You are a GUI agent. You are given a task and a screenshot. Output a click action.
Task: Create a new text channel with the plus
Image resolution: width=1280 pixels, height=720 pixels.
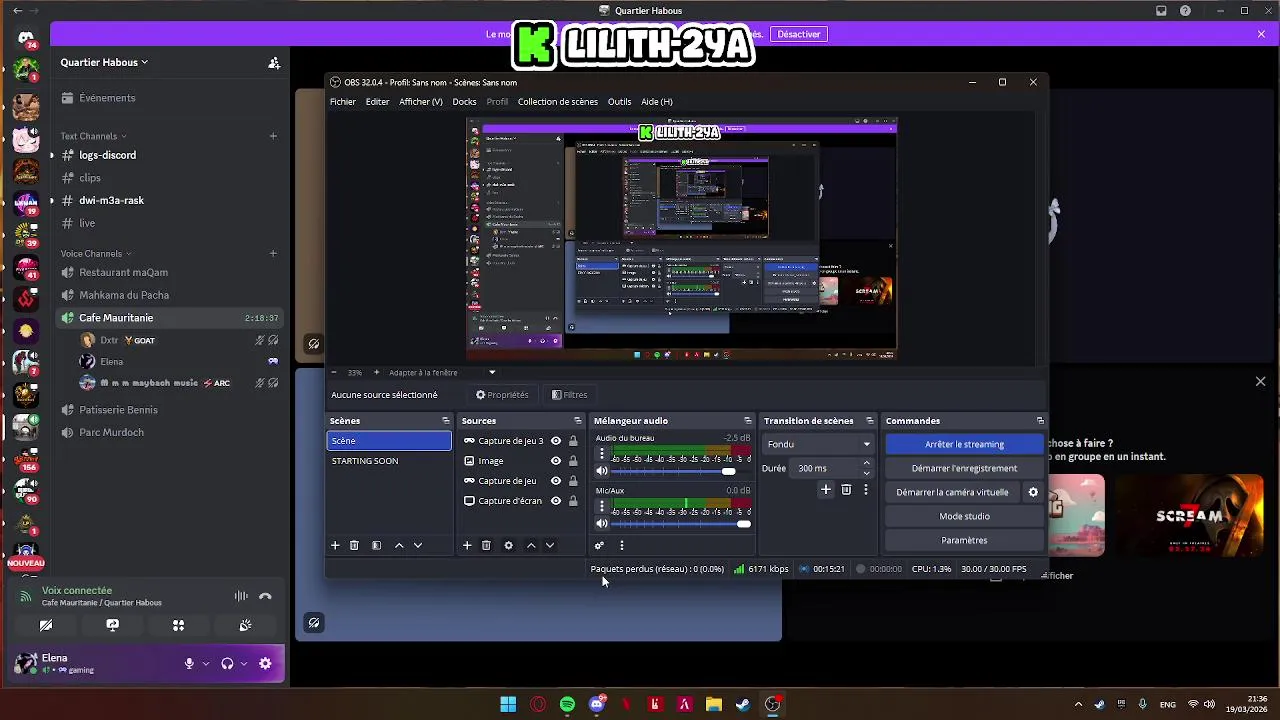point(273,136)
